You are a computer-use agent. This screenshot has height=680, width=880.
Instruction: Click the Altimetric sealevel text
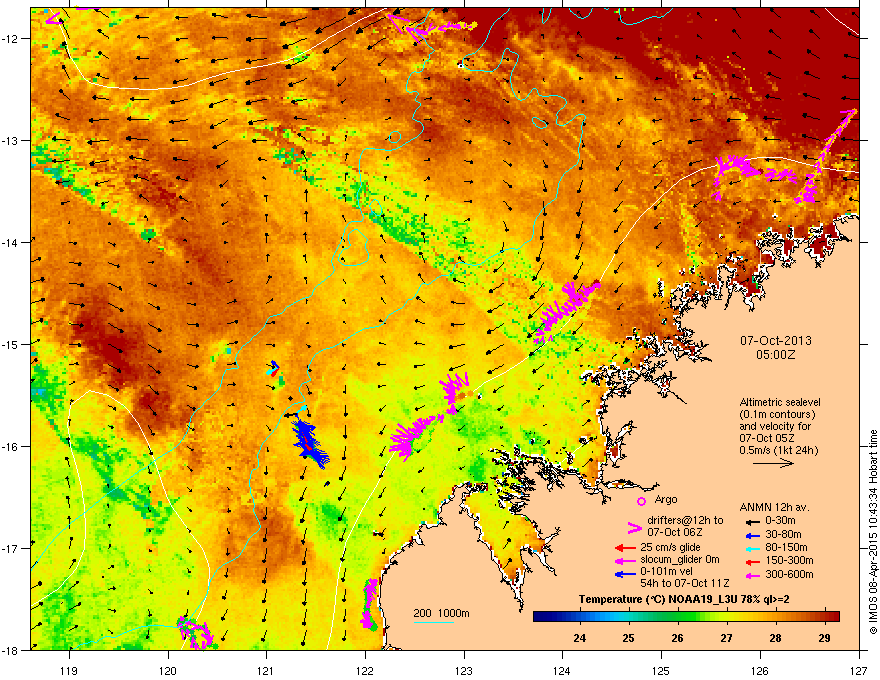tap(780, 402)
